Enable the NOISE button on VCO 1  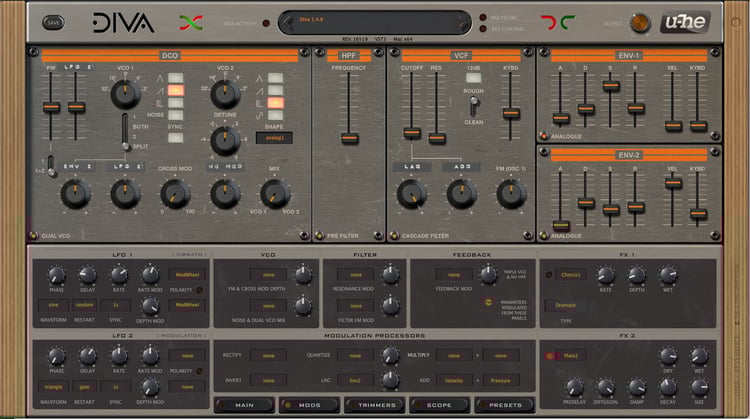175,115
